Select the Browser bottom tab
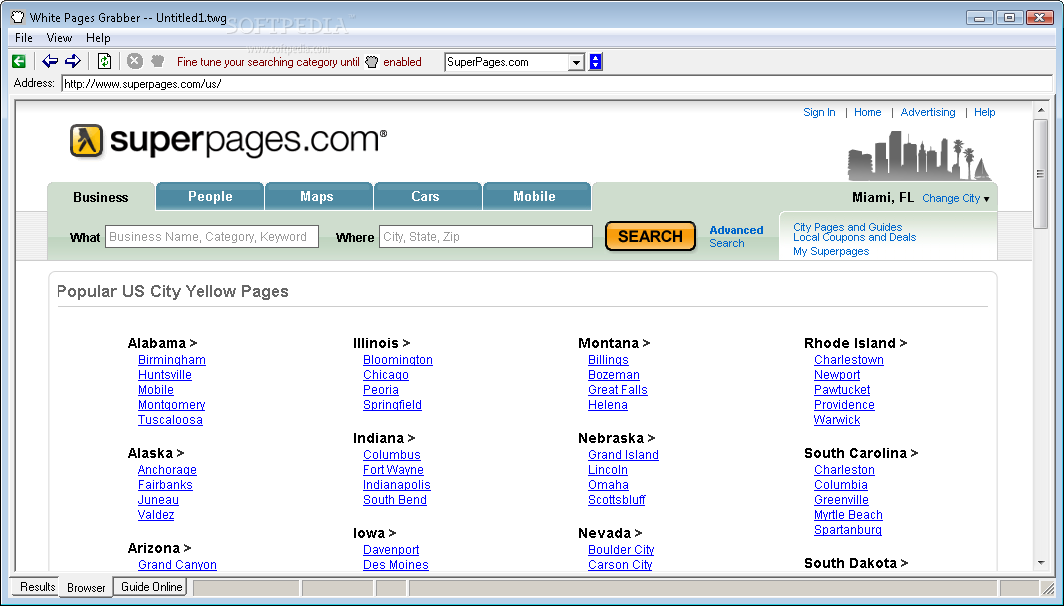The image size is (1064, 606). 86,587
